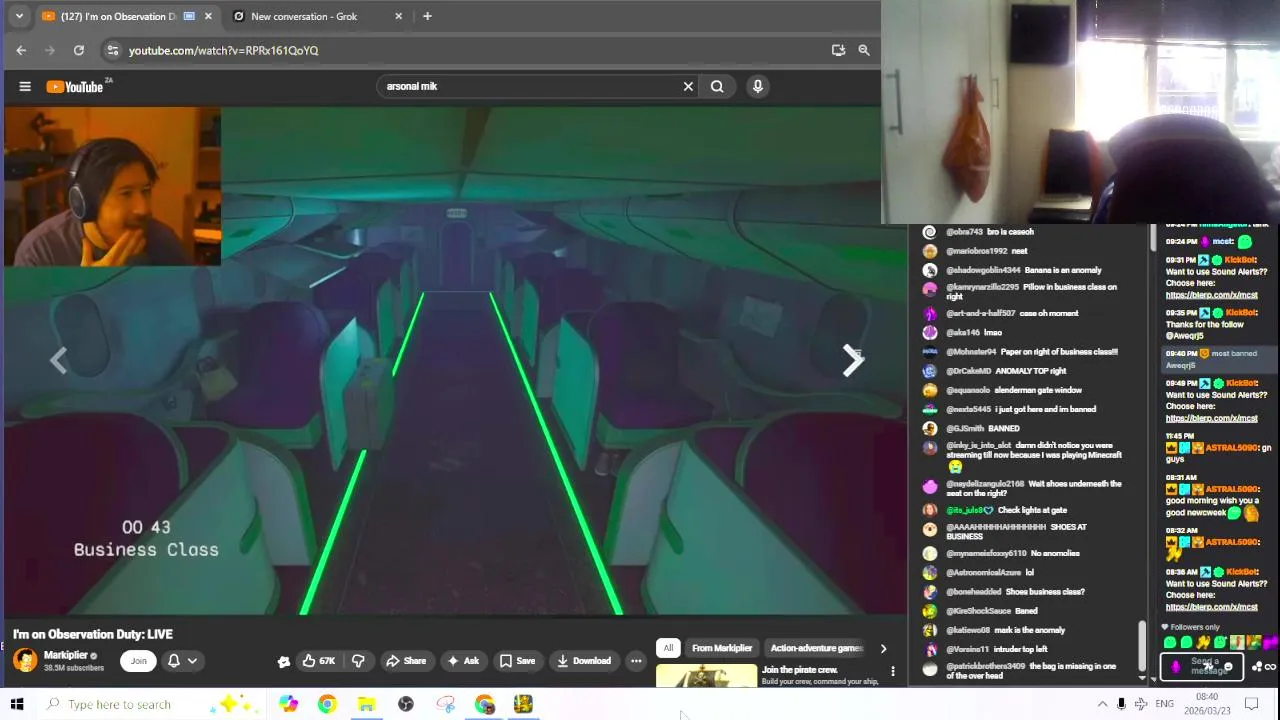Open the Markiplier channel name link

[66, 655]
